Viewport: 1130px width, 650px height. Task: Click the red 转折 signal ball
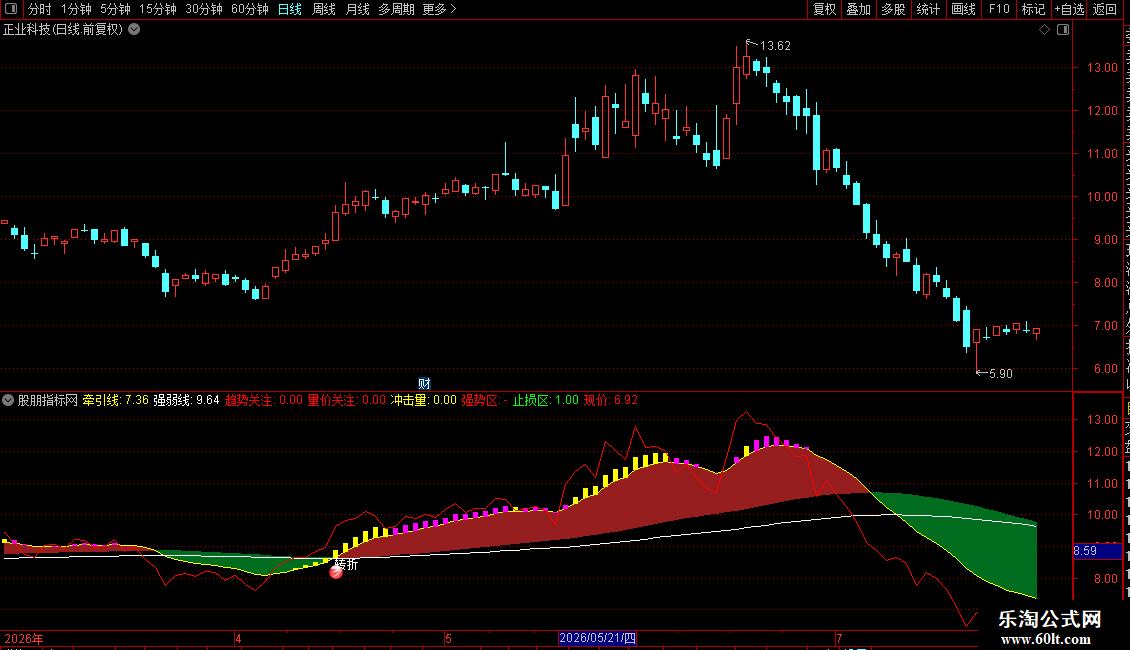coord(336,572)
